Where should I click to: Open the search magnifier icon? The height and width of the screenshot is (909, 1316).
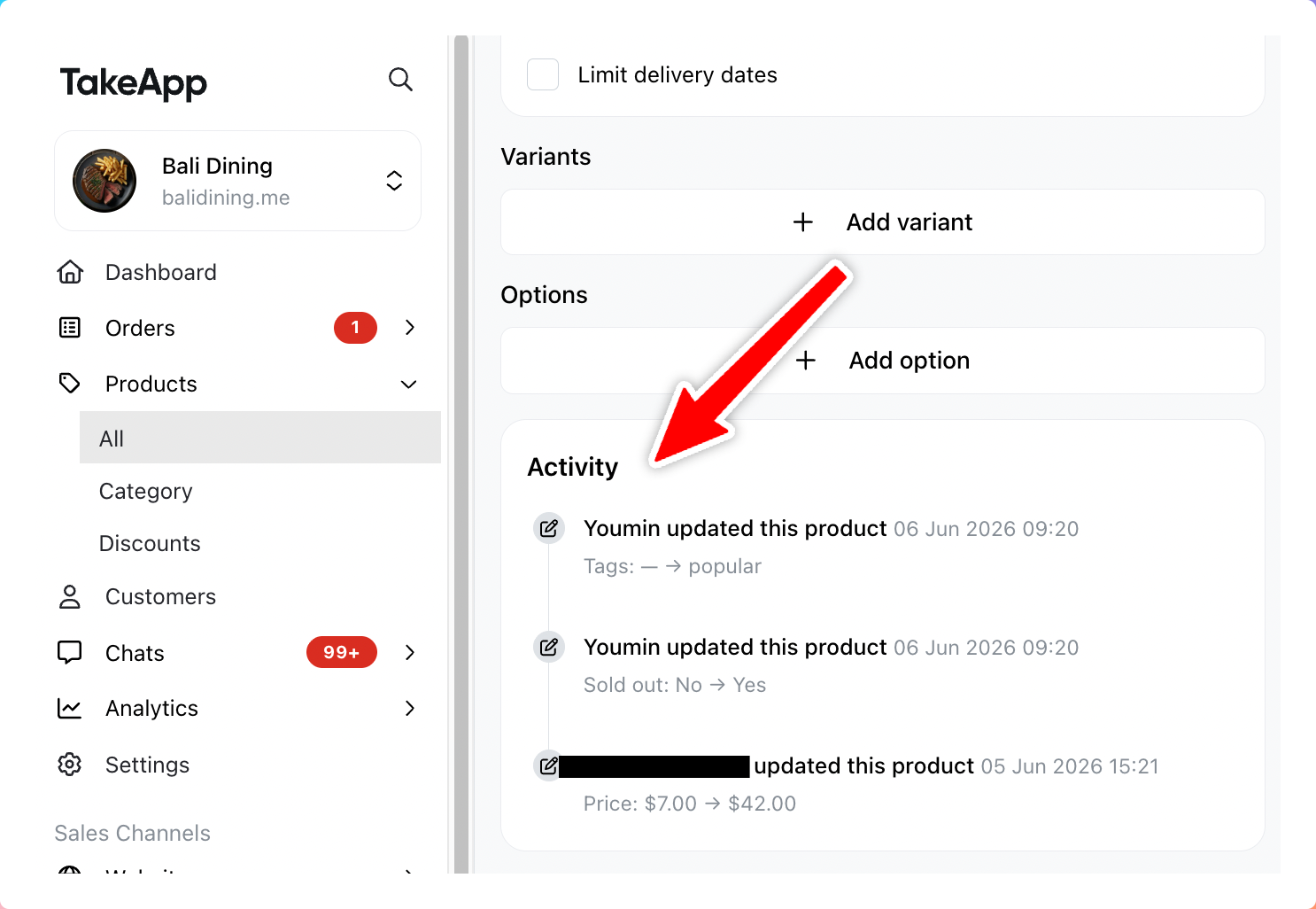click(x=400, y=80)
